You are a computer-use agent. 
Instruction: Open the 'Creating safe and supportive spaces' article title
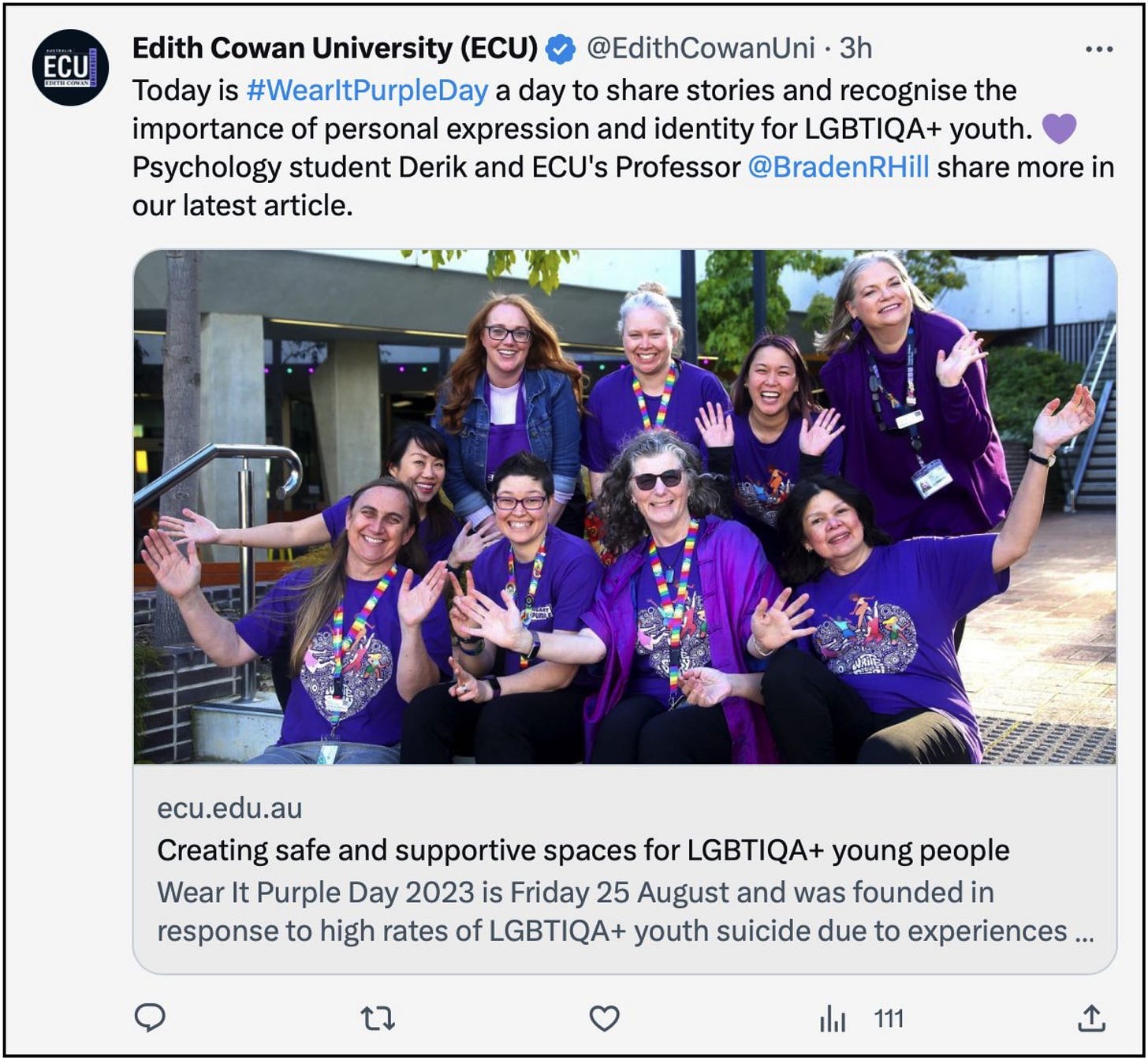(583, 850)
